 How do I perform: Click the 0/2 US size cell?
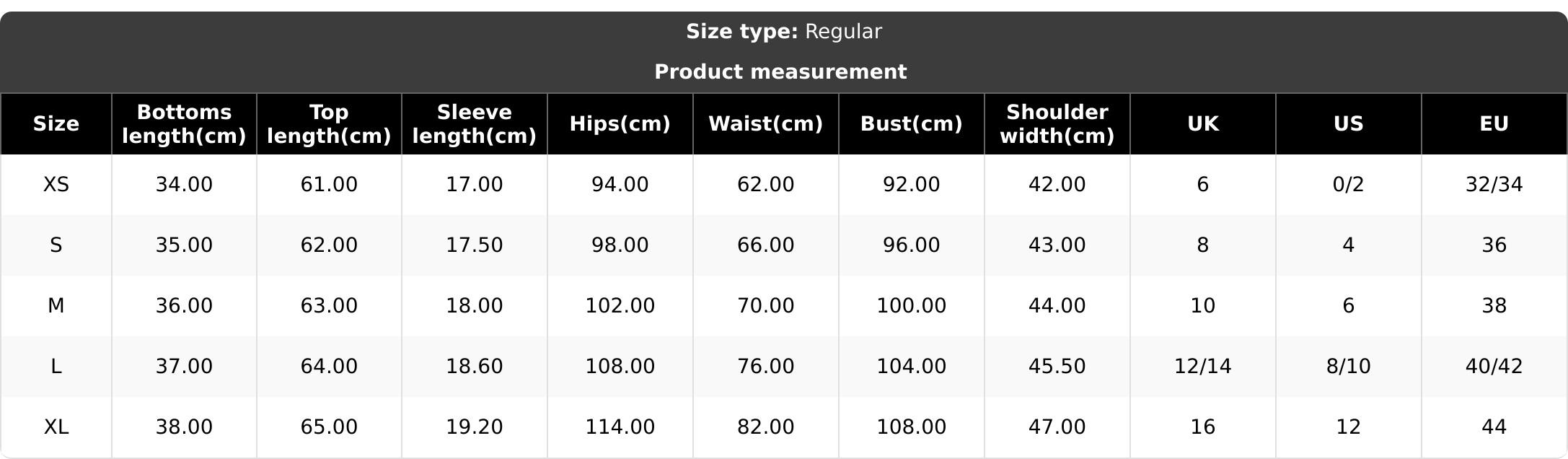click(x=1348, y=185)
